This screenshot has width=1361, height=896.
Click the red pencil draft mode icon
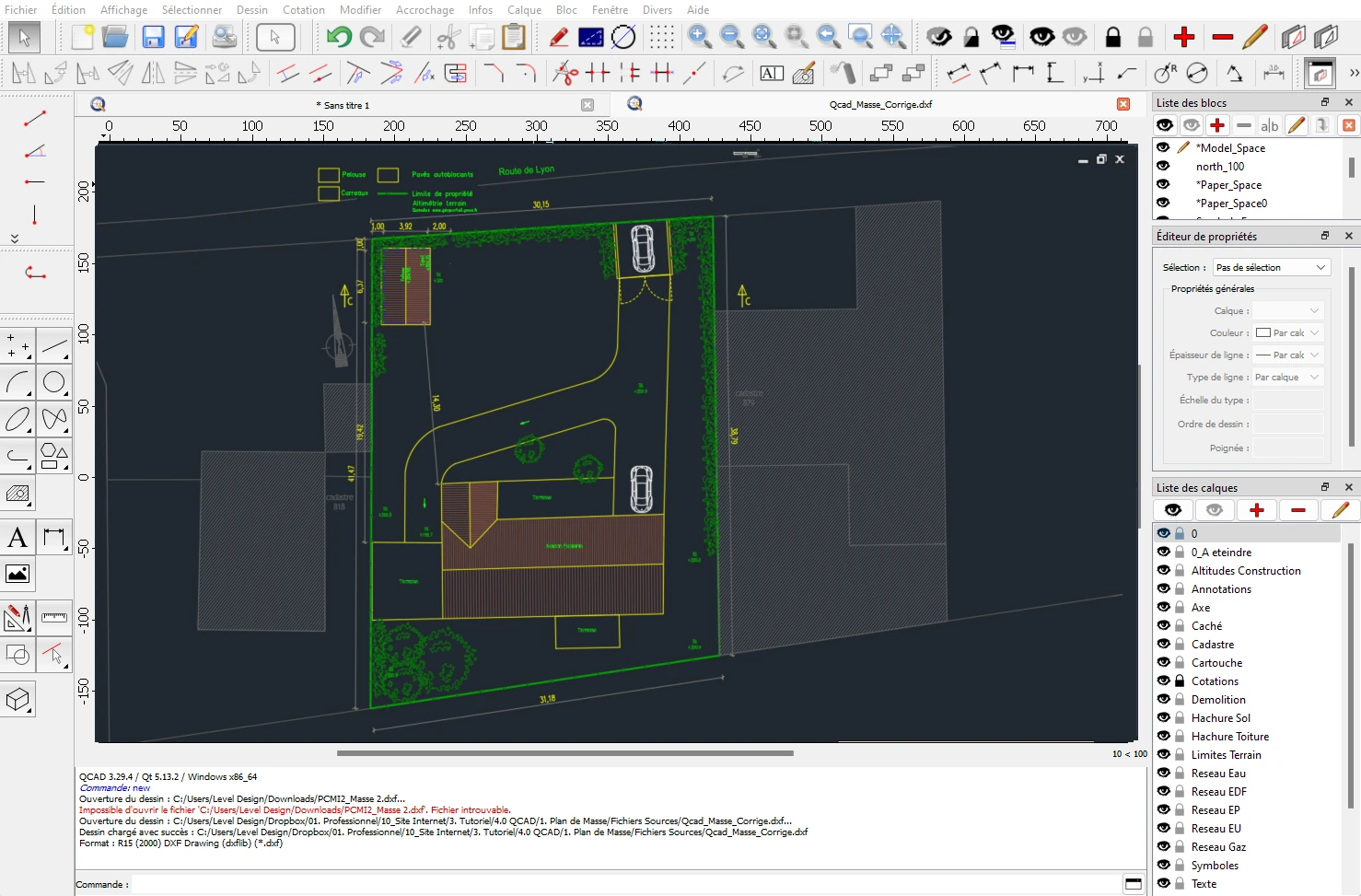point(558,37)
